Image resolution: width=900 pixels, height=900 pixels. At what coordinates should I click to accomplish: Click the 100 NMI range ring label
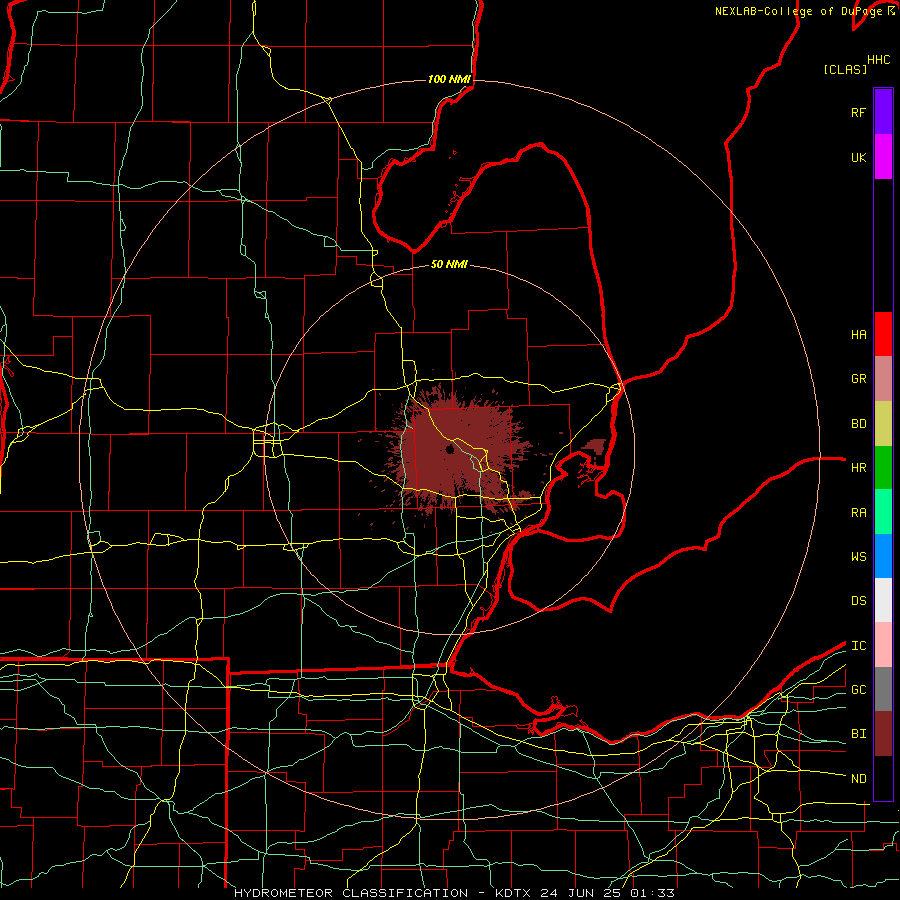coord(449,79)
